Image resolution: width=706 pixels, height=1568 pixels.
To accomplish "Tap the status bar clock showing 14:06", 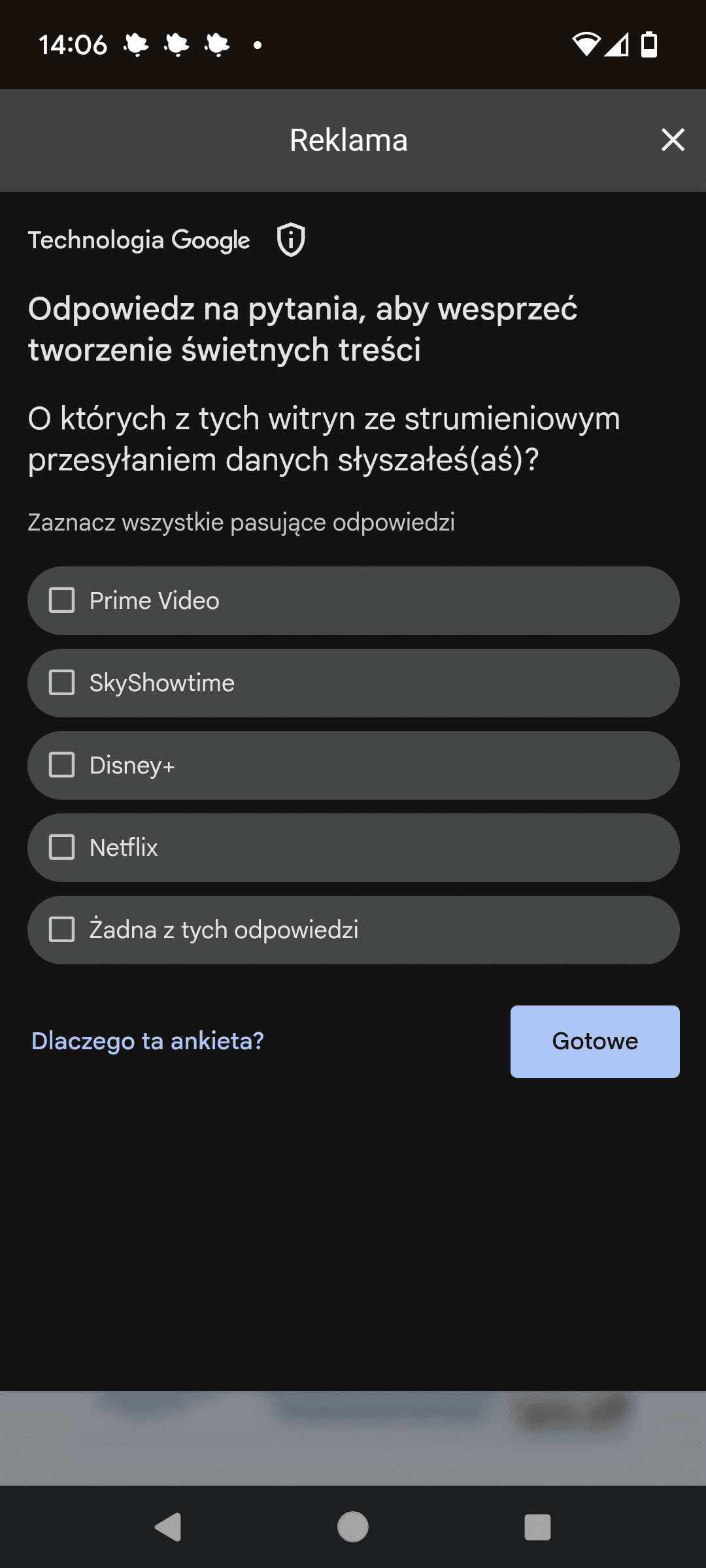I will click(73, 44).
